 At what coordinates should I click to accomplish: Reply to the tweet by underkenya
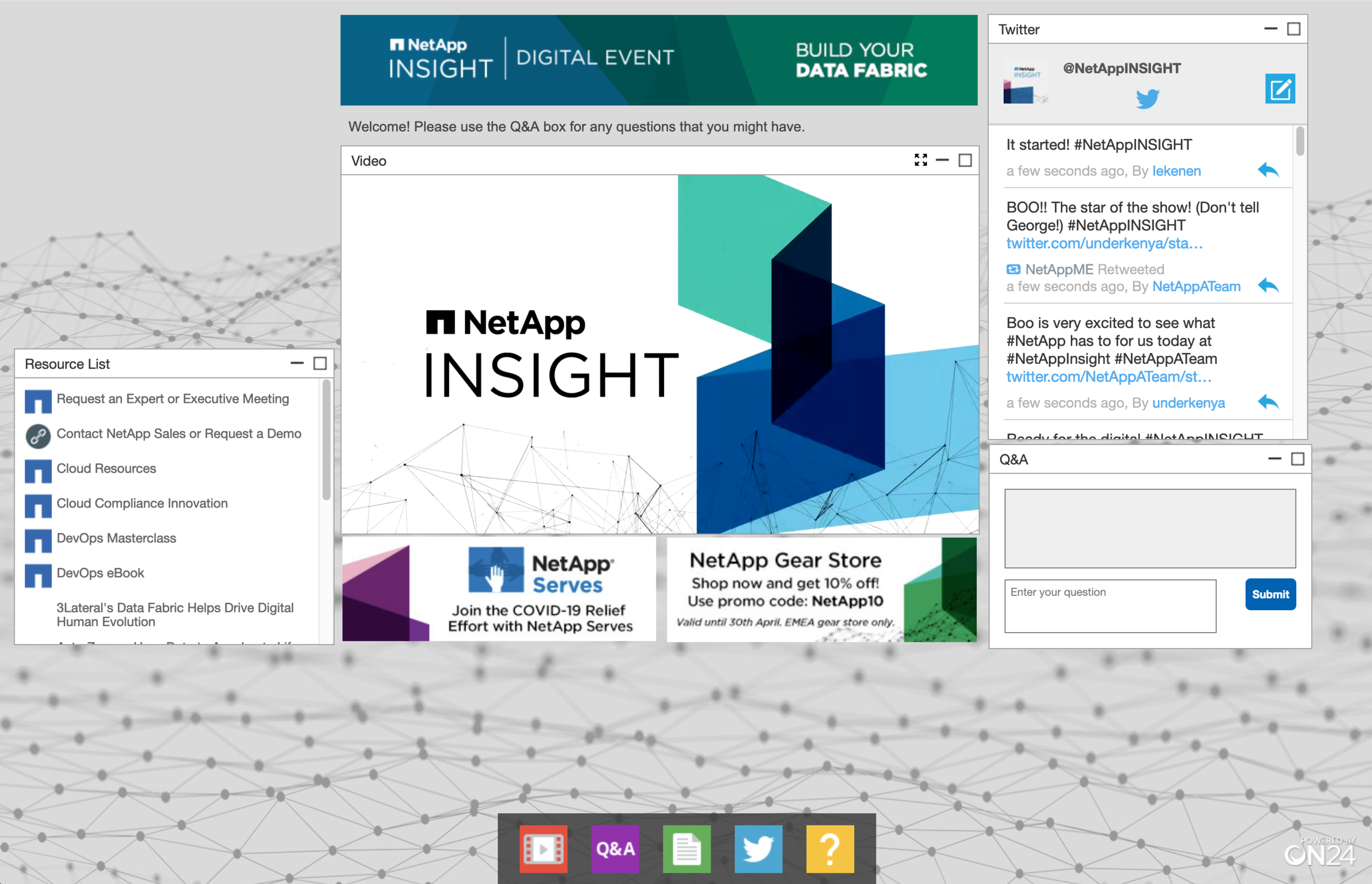coord(1268,402)
